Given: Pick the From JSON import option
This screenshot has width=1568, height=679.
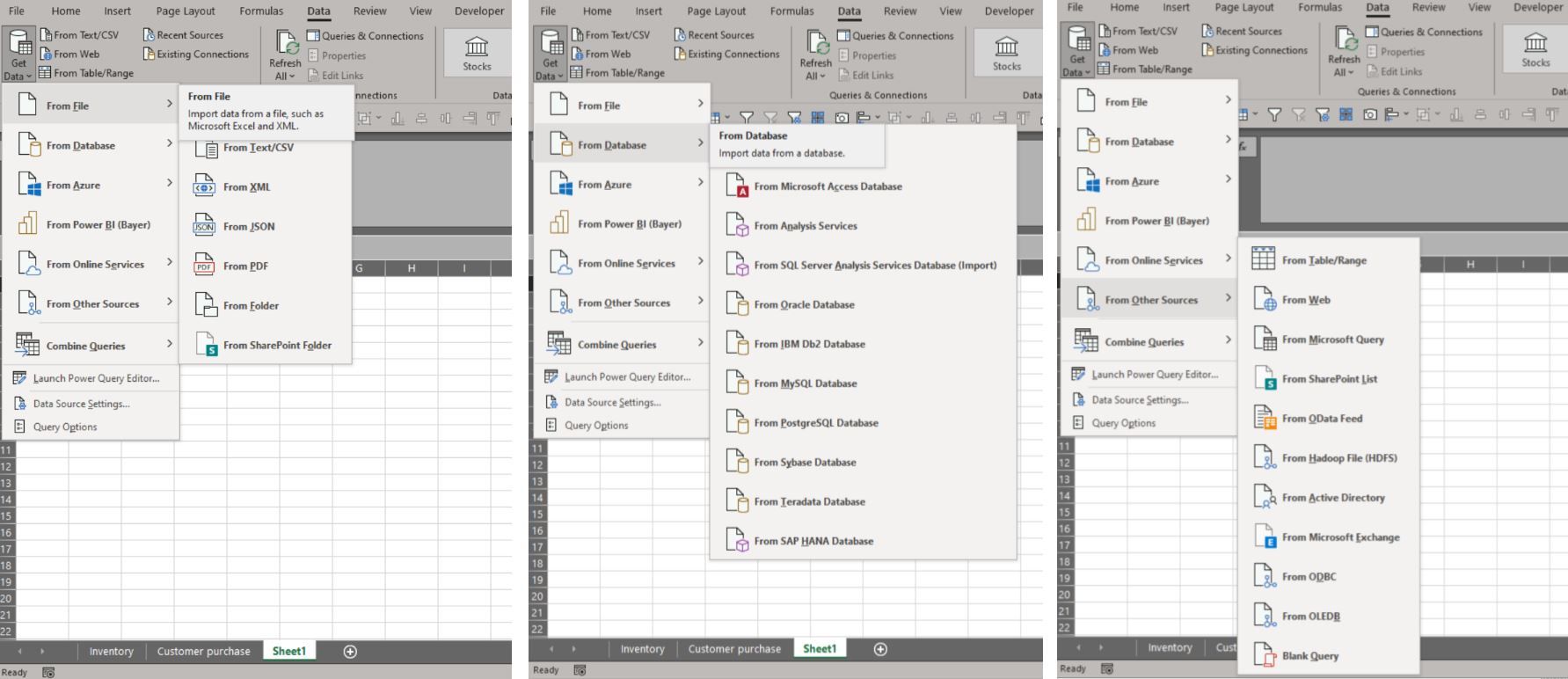Looking at the screenshot, I should point(265,226).
